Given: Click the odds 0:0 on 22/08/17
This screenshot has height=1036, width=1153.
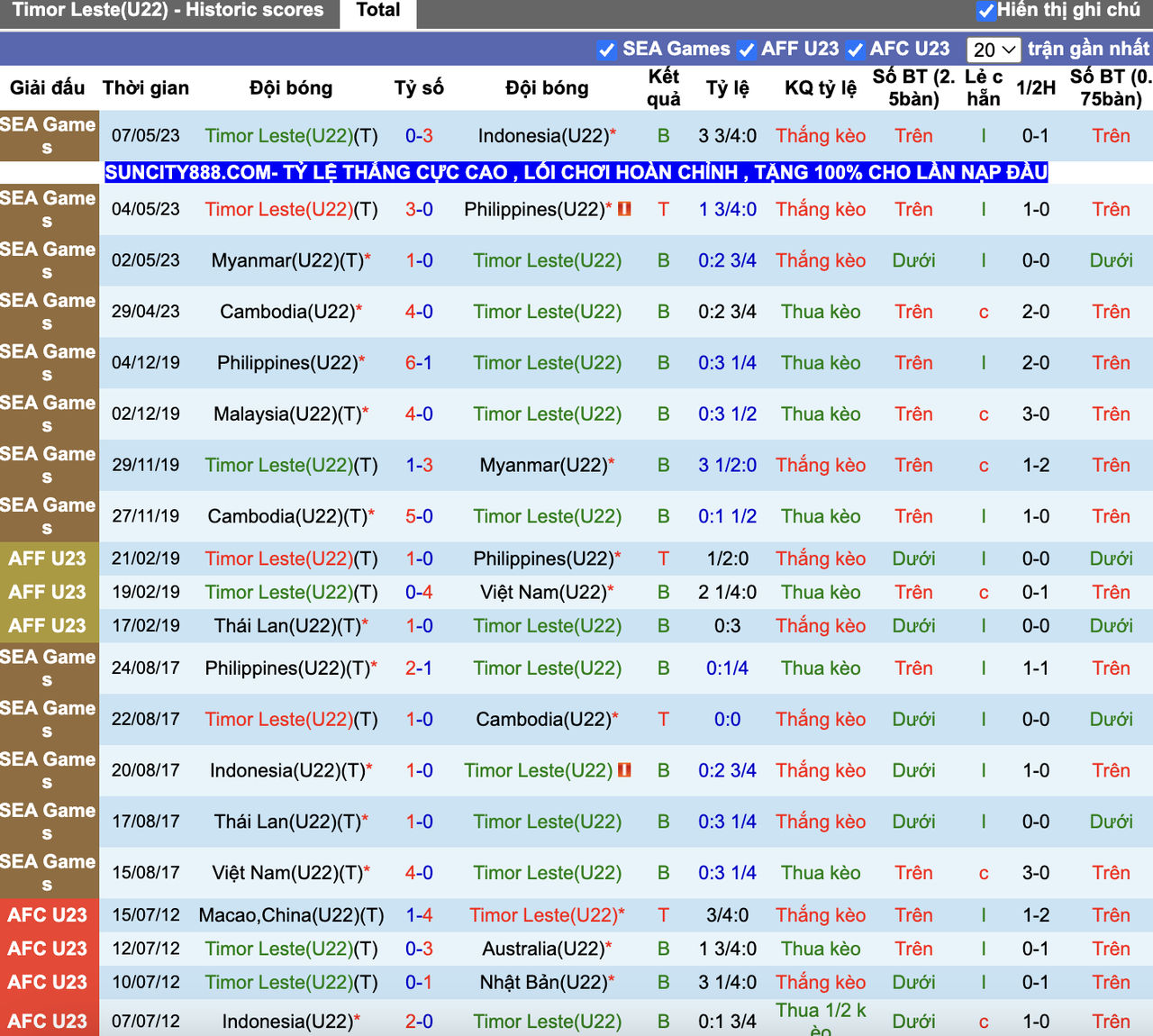Looking at the screenshot, I should coord(728,720).
